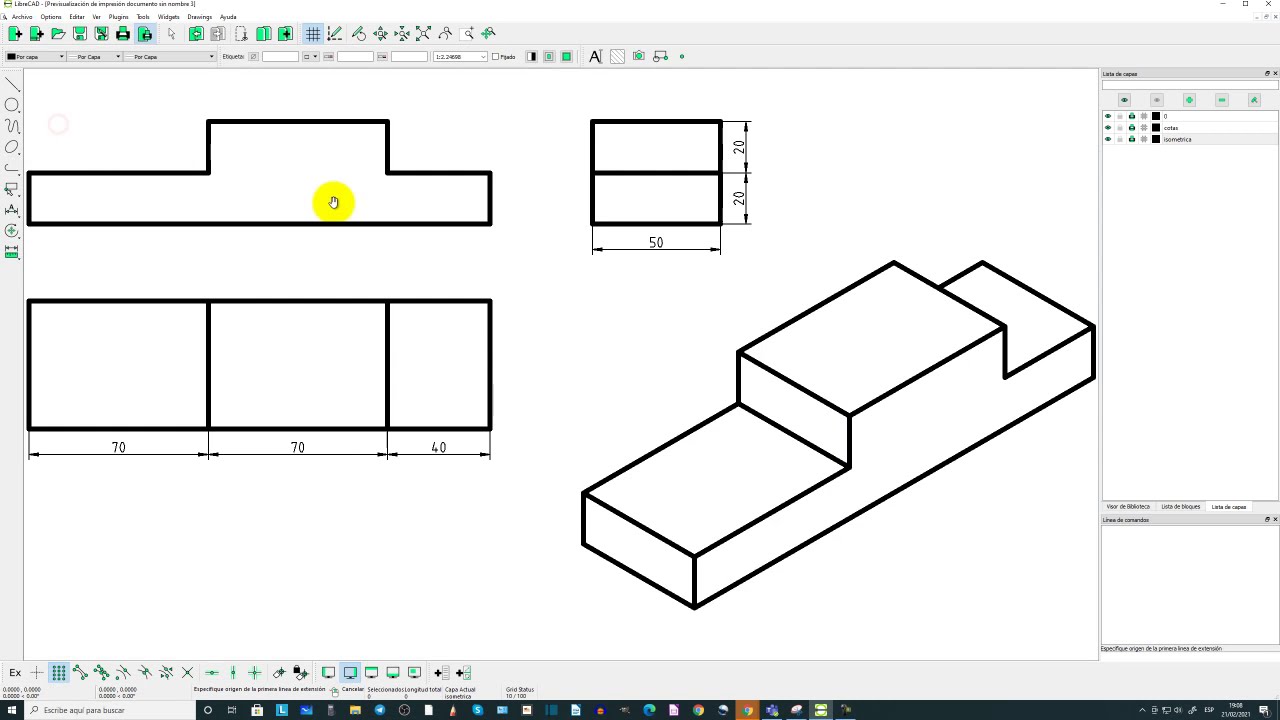
Task: Toggle print setting of isometrica layer
Action: tap(1132, 139)
